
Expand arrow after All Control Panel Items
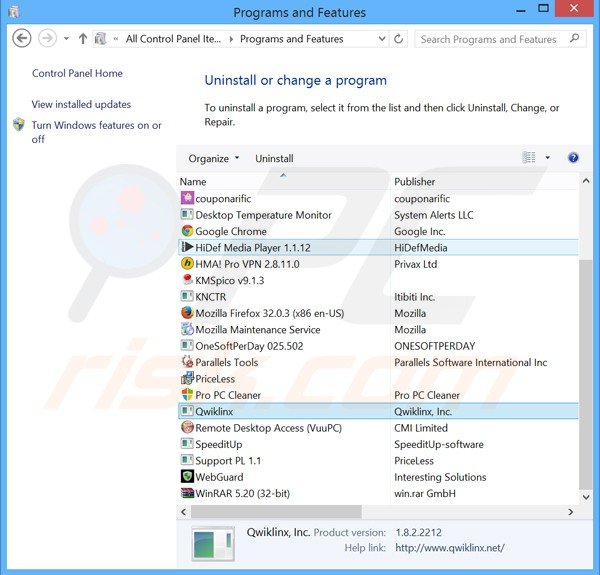[x=231, y=39]
